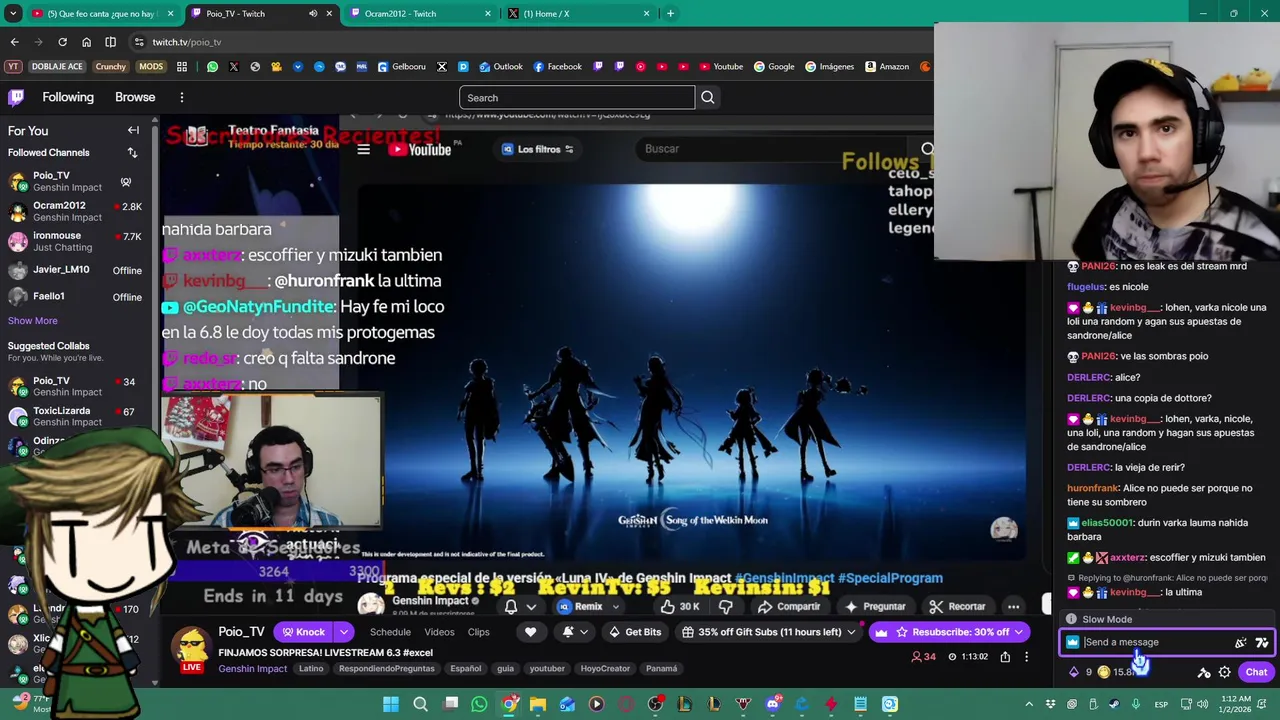Image resolution: width=1280 pixels, height=720 pixels.
Task: Open browser home page button
Action: (x=86, y=42)
